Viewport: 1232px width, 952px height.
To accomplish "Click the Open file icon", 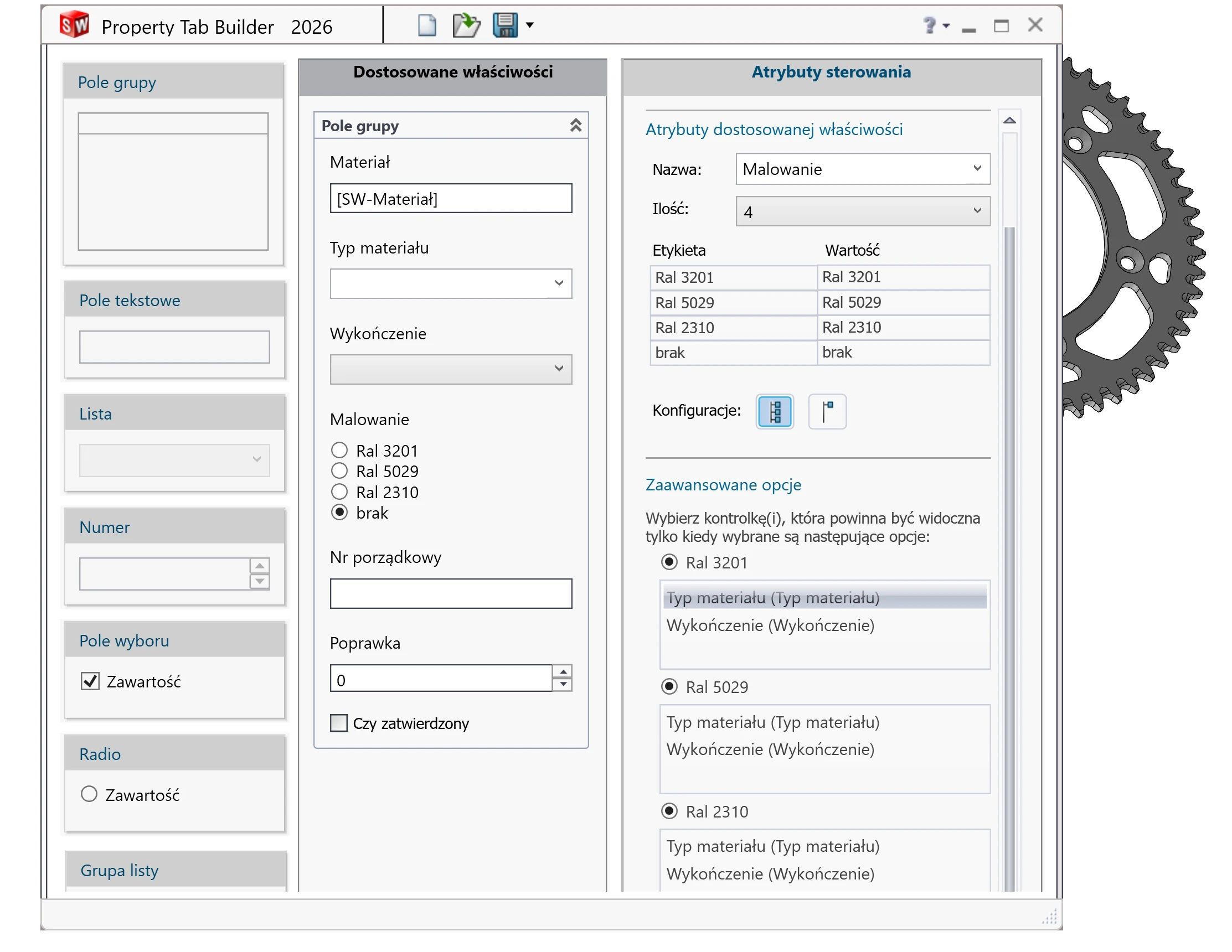I will (x=466, y=25).
